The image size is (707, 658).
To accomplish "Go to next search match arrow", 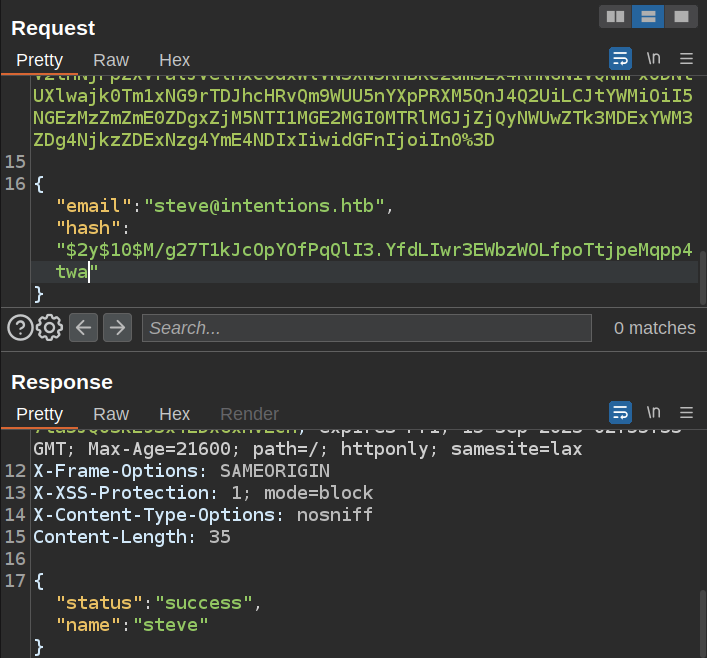I will pyautogui.click(x=118, y=327).
